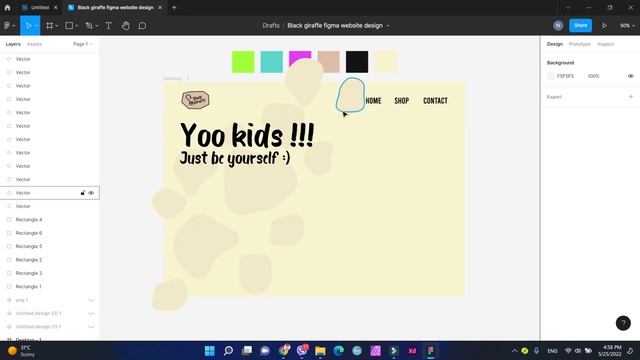The height and width of the screenshot is (360, 640).
Task: Open Chrome from taskbar
Action: coord(284,351)
